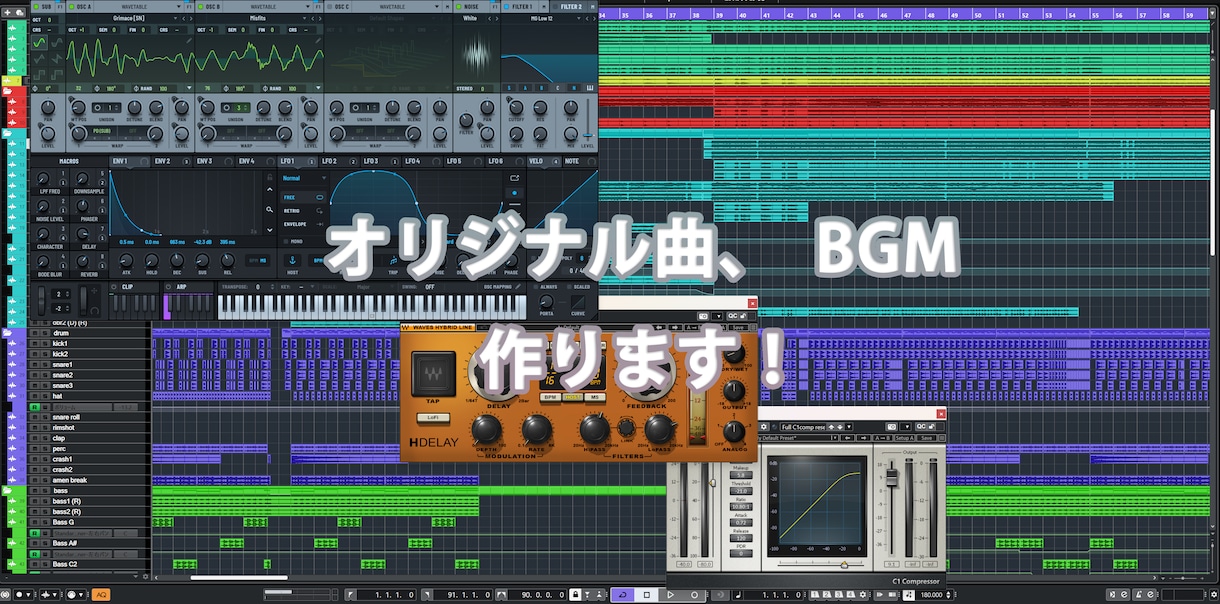Switch to the LFO 4 tab

(422, 161)
